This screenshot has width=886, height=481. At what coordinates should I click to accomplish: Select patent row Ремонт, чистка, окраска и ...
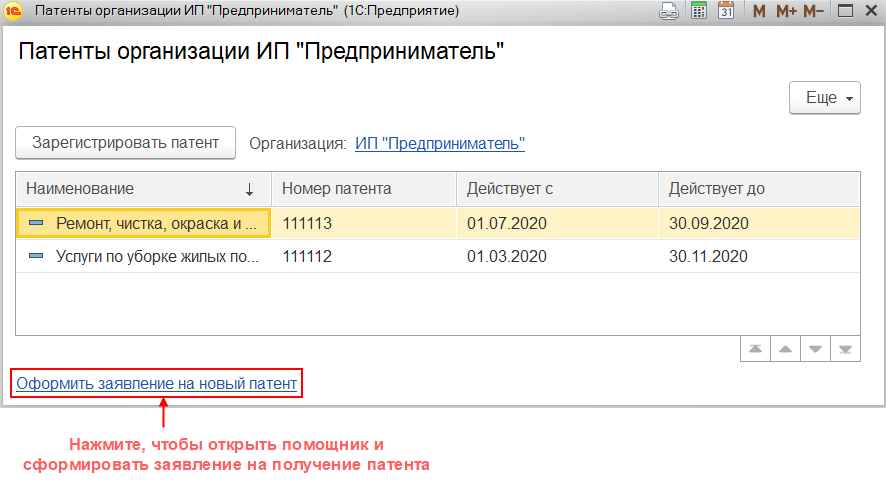click(x=438, y=223)
